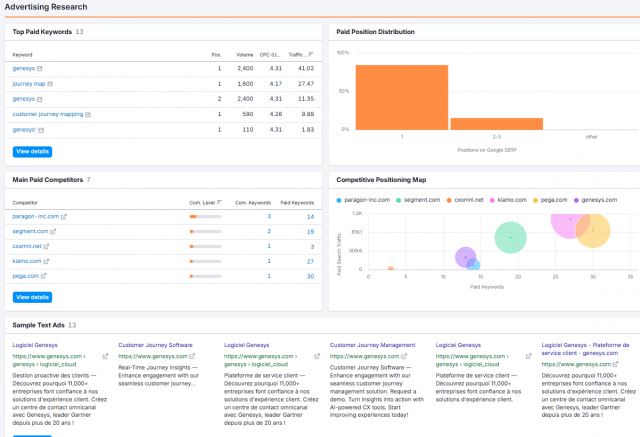Sort competitors by Com. Level icon

point(219,202)
